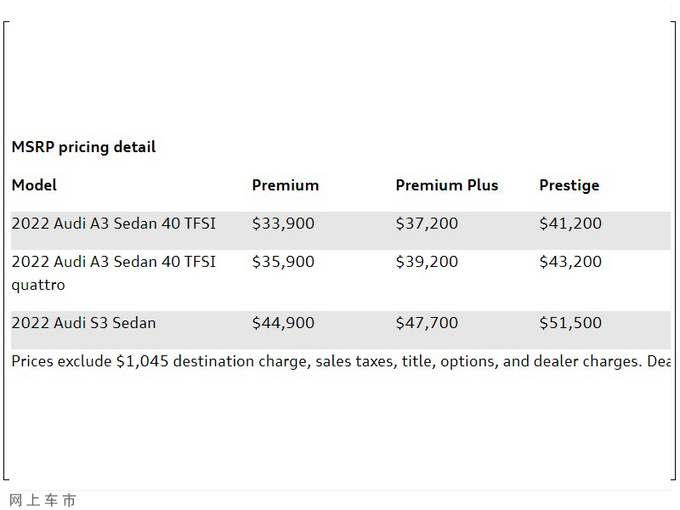Select the $39,200 quattro Premium Plus price
This screenshot has width=680, height=510.
427,262
